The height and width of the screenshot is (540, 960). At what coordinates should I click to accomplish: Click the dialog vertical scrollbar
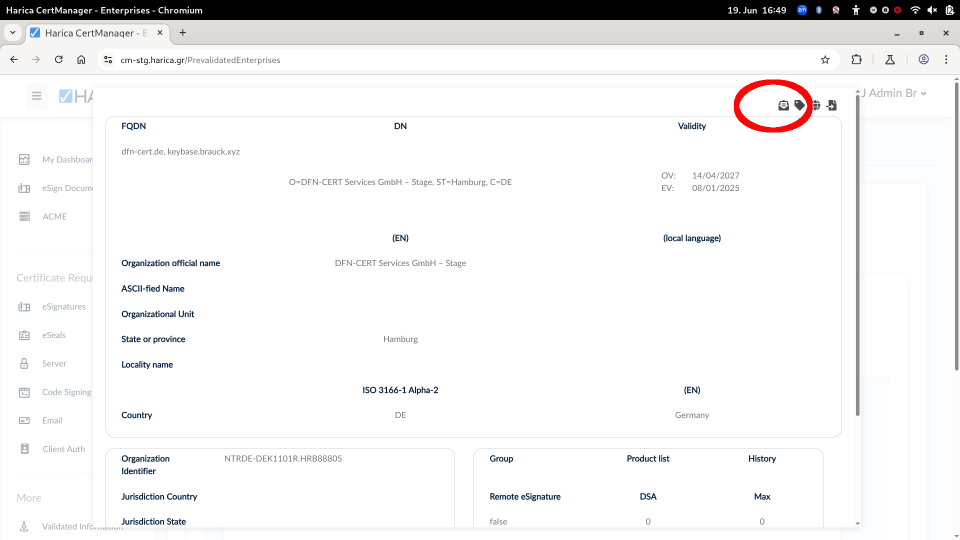click(x=857, y=255)
